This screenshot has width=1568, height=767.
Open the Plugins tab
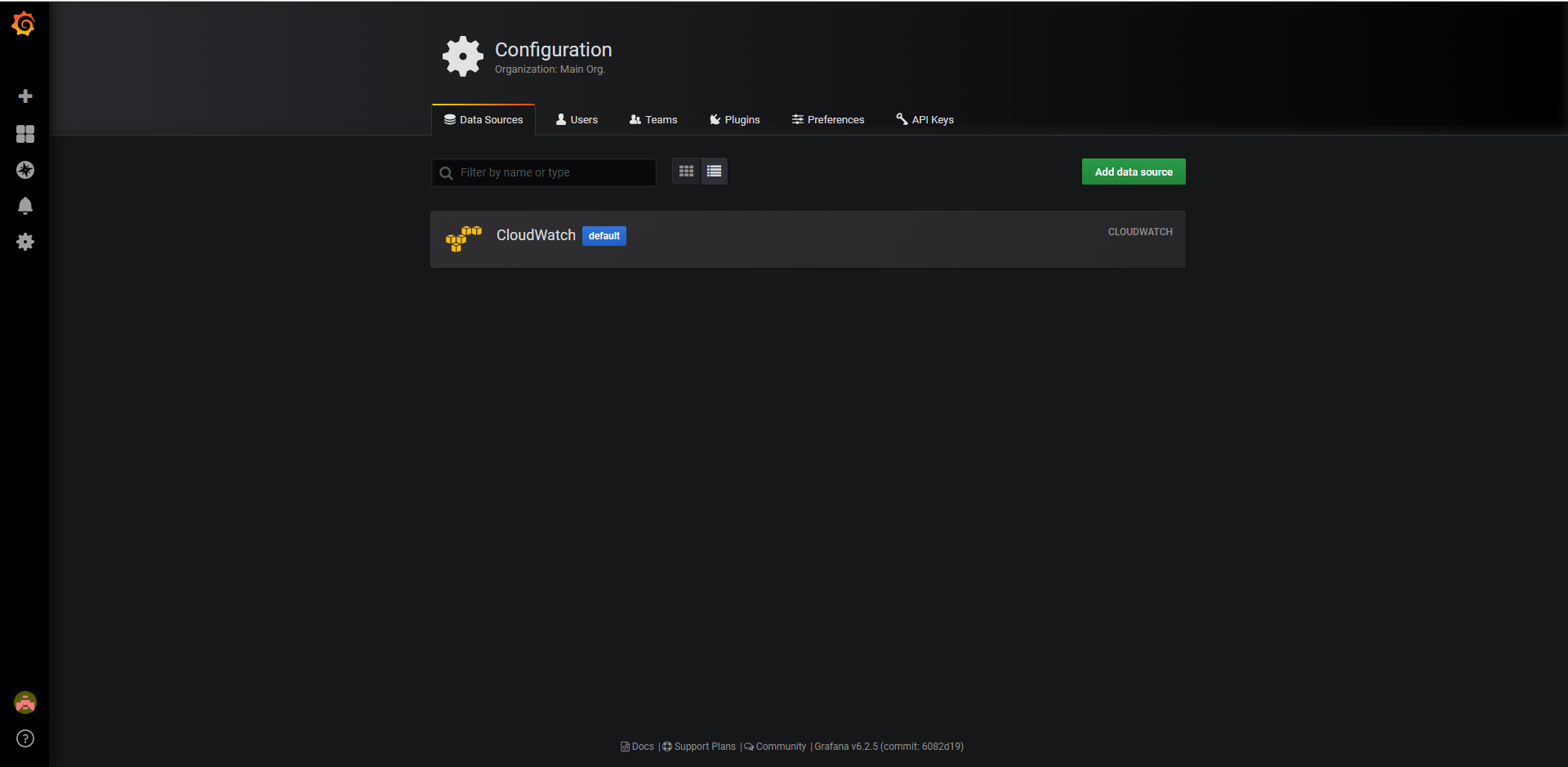735,119
